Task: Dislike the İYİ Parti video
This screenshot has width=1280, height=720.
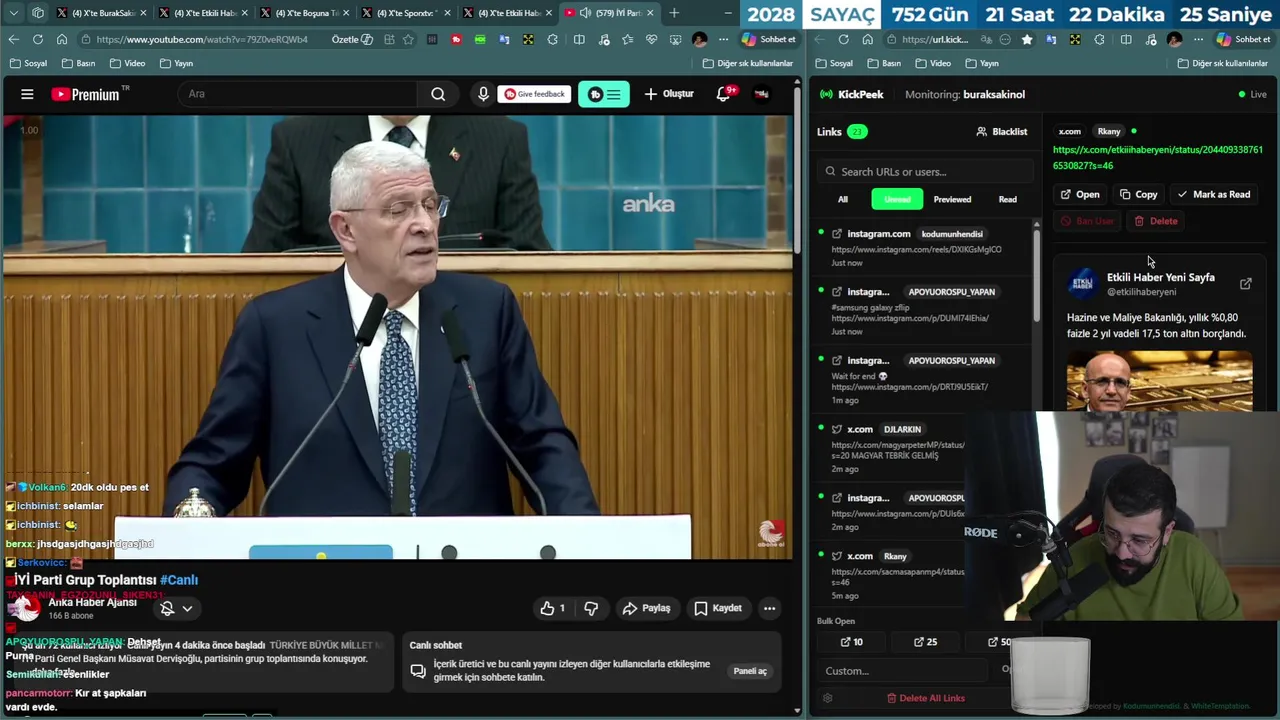Action: pos(591,608)
